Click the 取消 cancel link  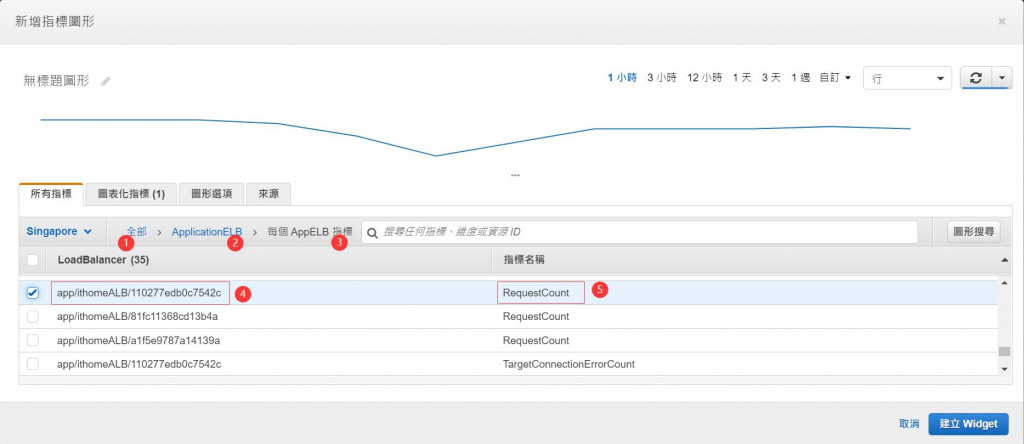click(x=909, y=424)
